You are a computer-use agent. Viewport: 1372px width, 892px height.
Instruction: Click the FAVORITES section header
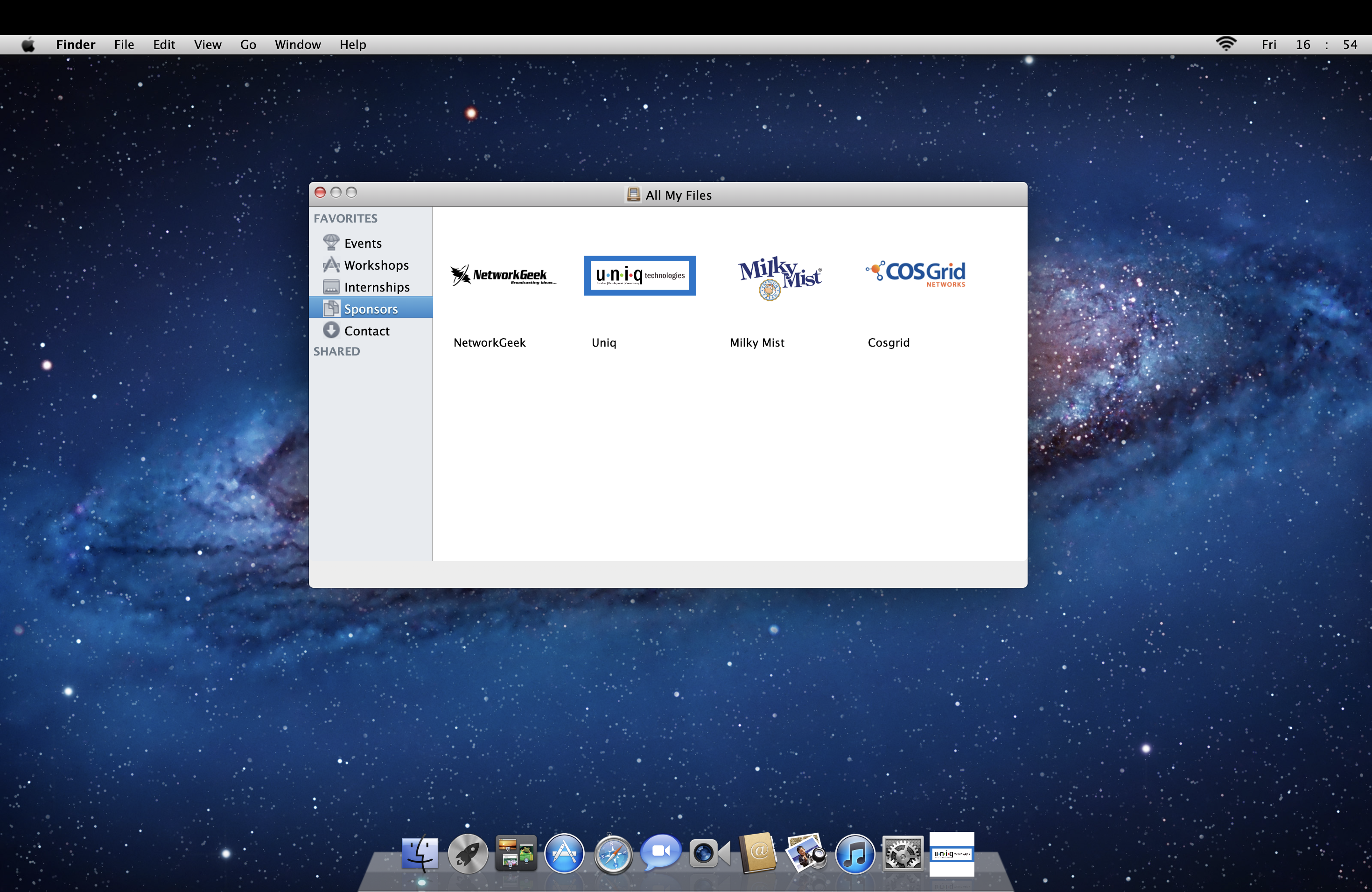(x=345, y=218)
